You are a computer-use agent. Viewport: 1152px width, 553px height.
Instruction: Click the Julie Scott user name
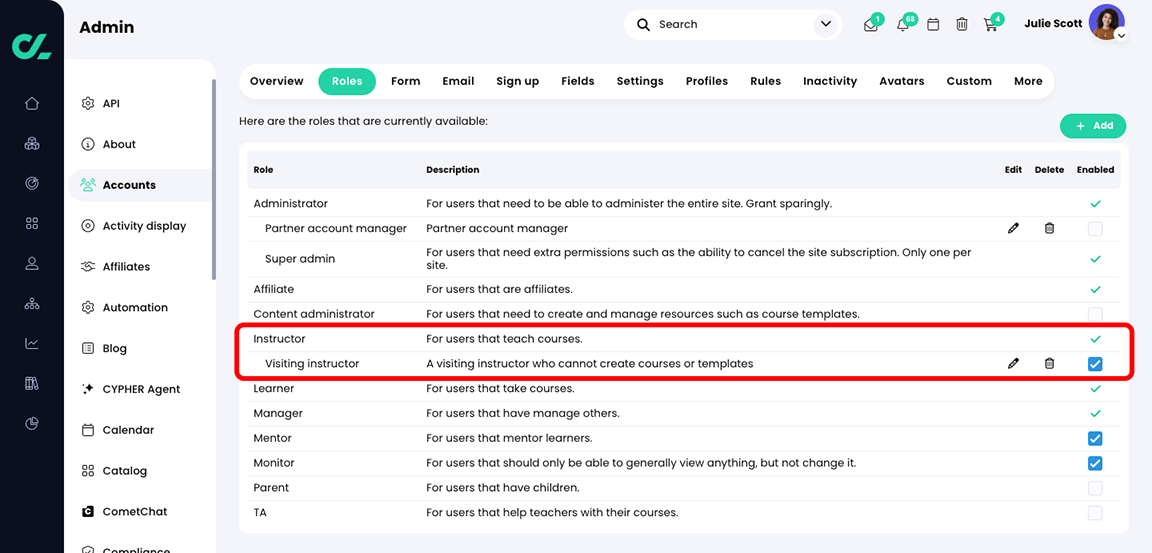[1053, 24]
